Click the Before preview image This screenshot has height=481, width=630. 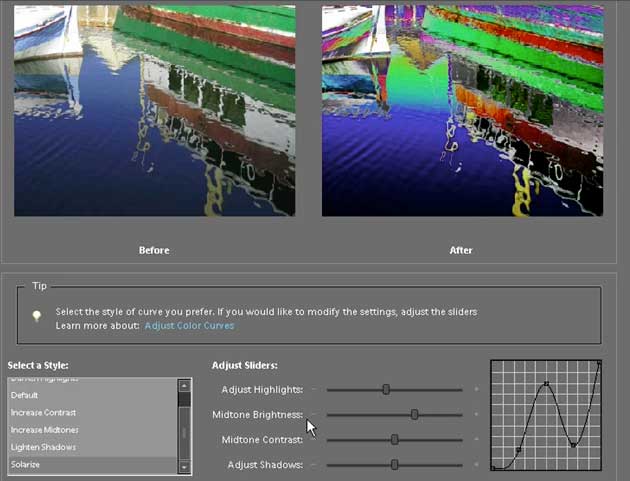pos(155,111)
